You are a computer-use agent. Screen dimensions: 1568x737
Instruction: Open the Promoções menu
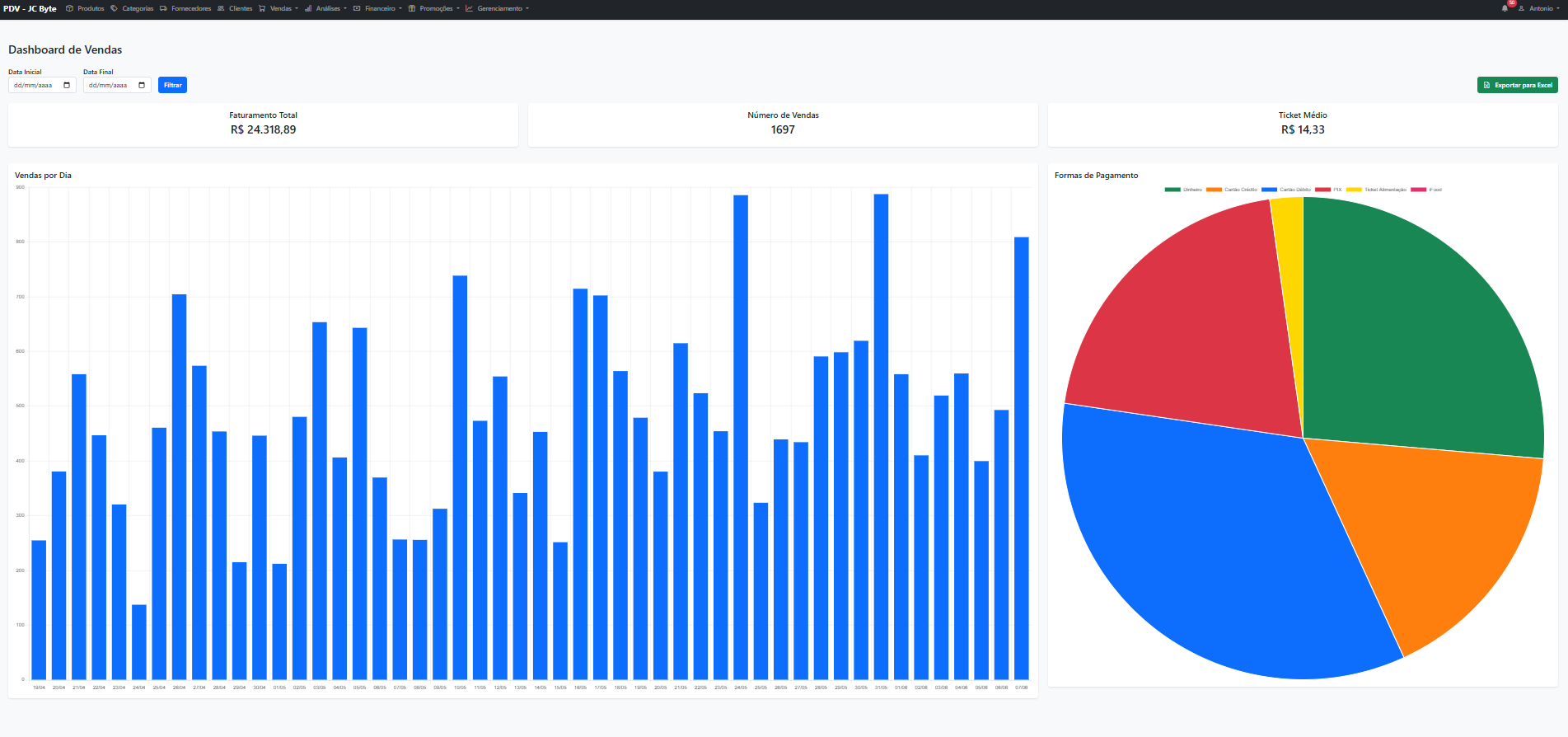[x=436, y=8]
